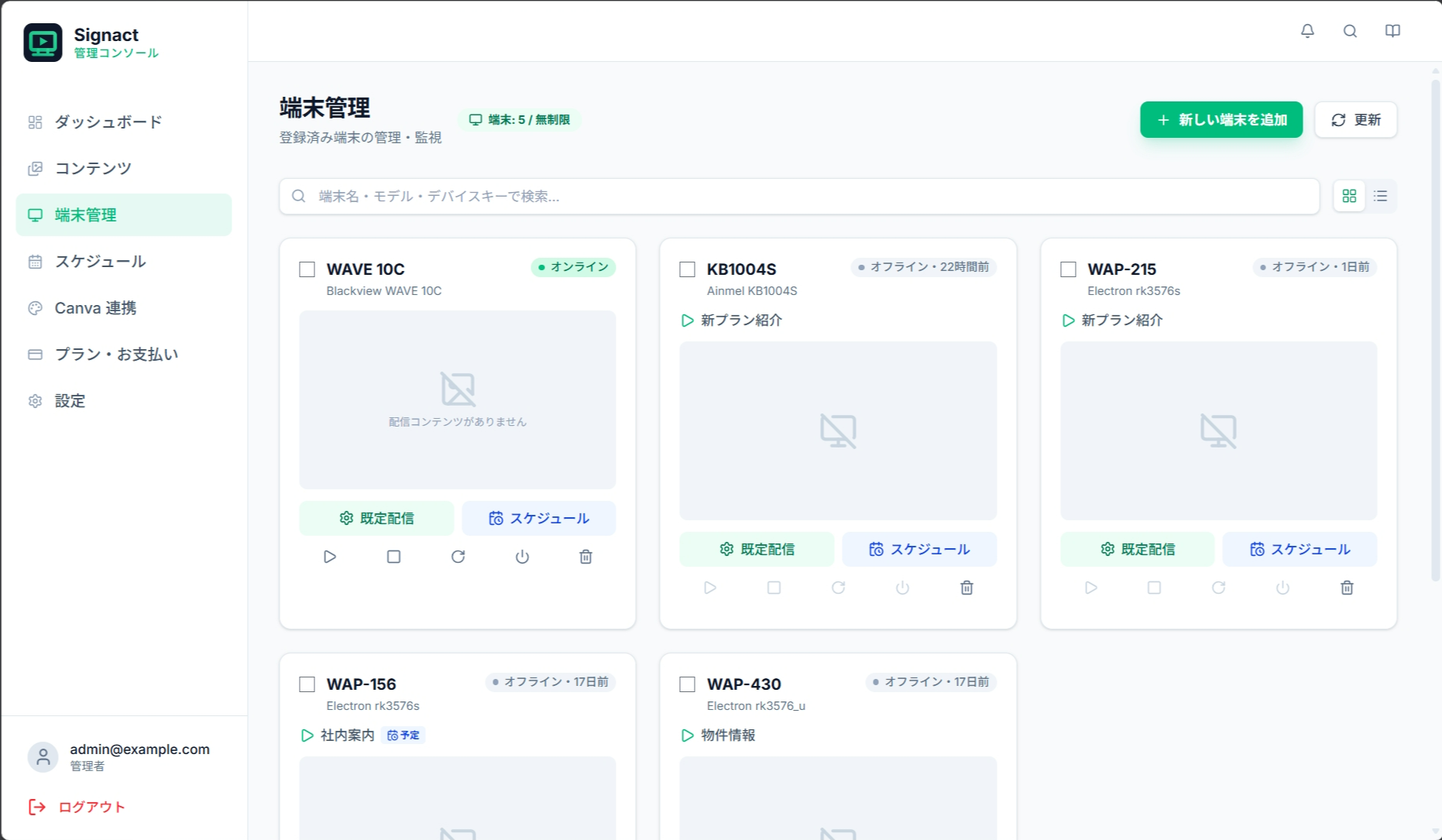Click the Signact logo icon
Viewport: 1442px width, 840px height.
tap(43, 42)
